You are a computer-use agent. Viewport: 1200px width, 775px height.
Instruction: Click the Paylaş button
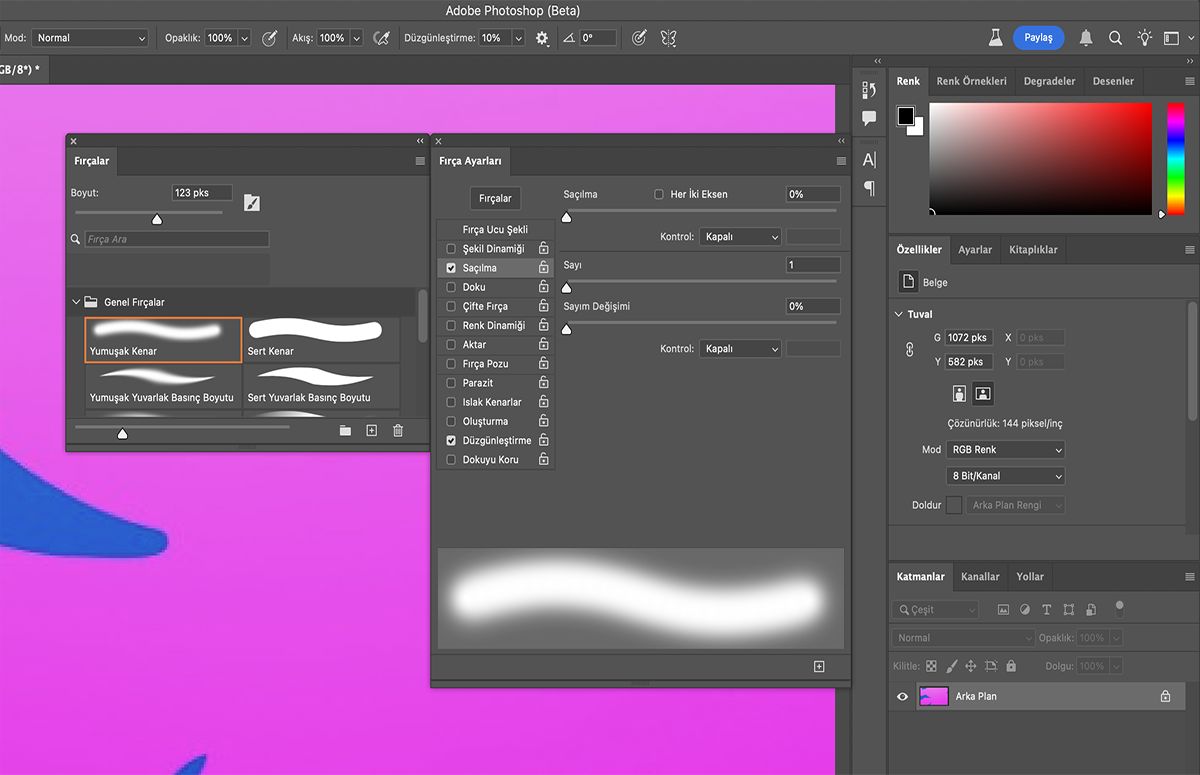point(1038,38)
